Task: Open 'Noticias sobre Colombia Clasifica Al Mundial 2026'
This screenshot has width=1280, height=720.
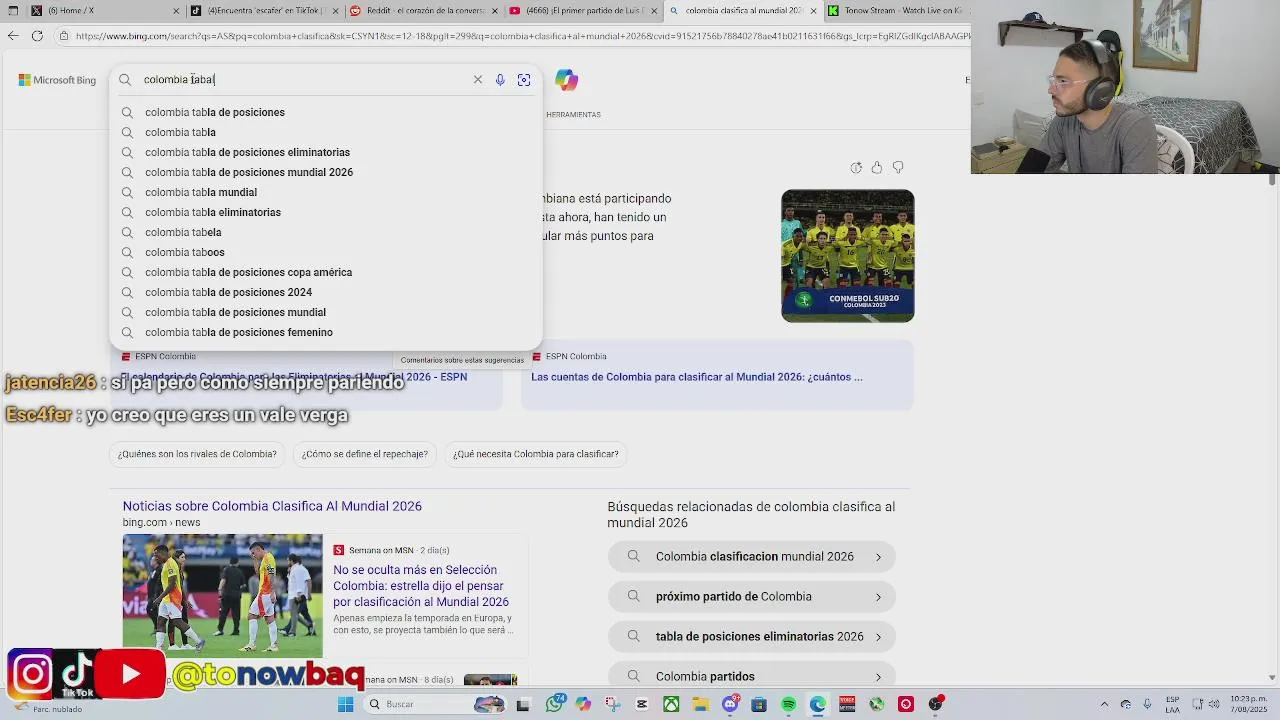Action: coord(272,506)
